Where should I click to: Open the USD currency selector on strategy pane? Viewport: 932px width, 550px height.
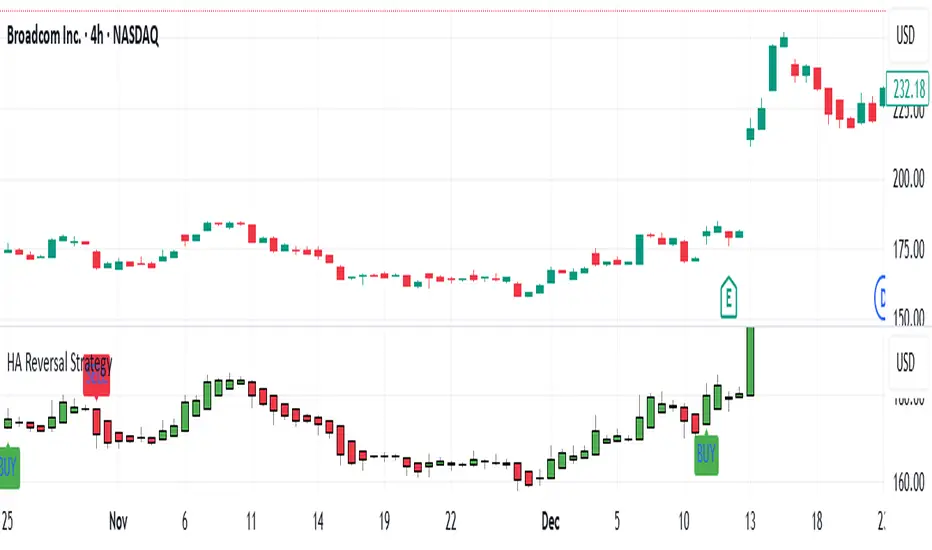click(908, 360)
